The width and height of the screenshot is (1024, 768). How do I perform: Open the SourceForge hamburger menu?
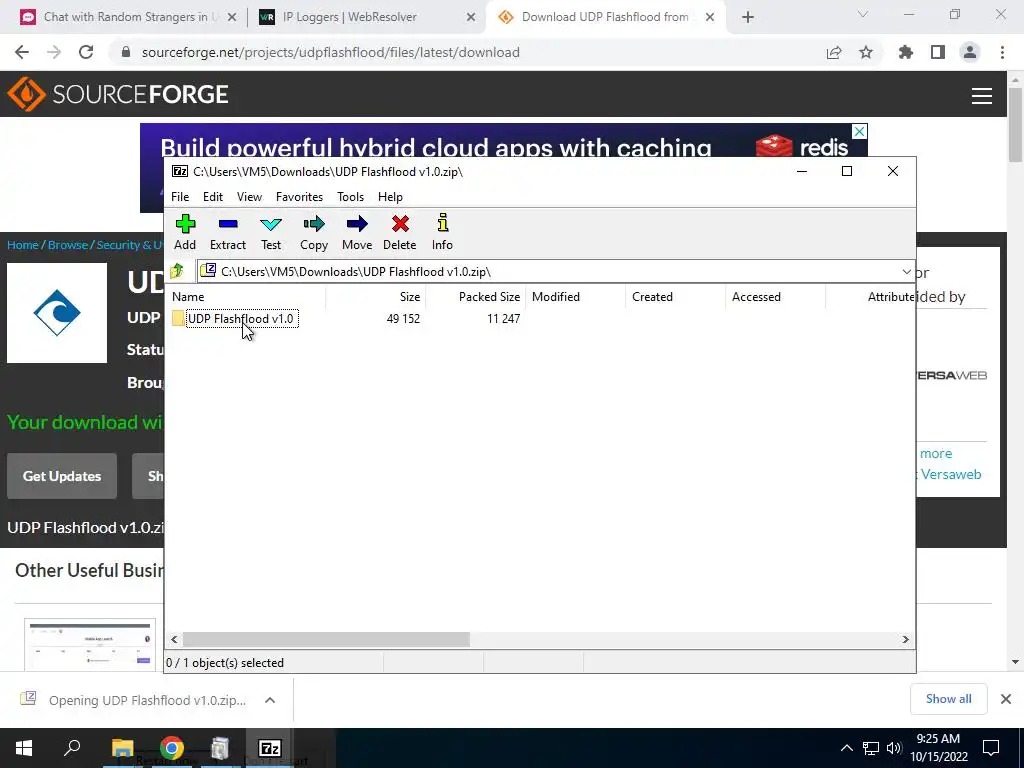pyautogui.click(x=982, y=96)
